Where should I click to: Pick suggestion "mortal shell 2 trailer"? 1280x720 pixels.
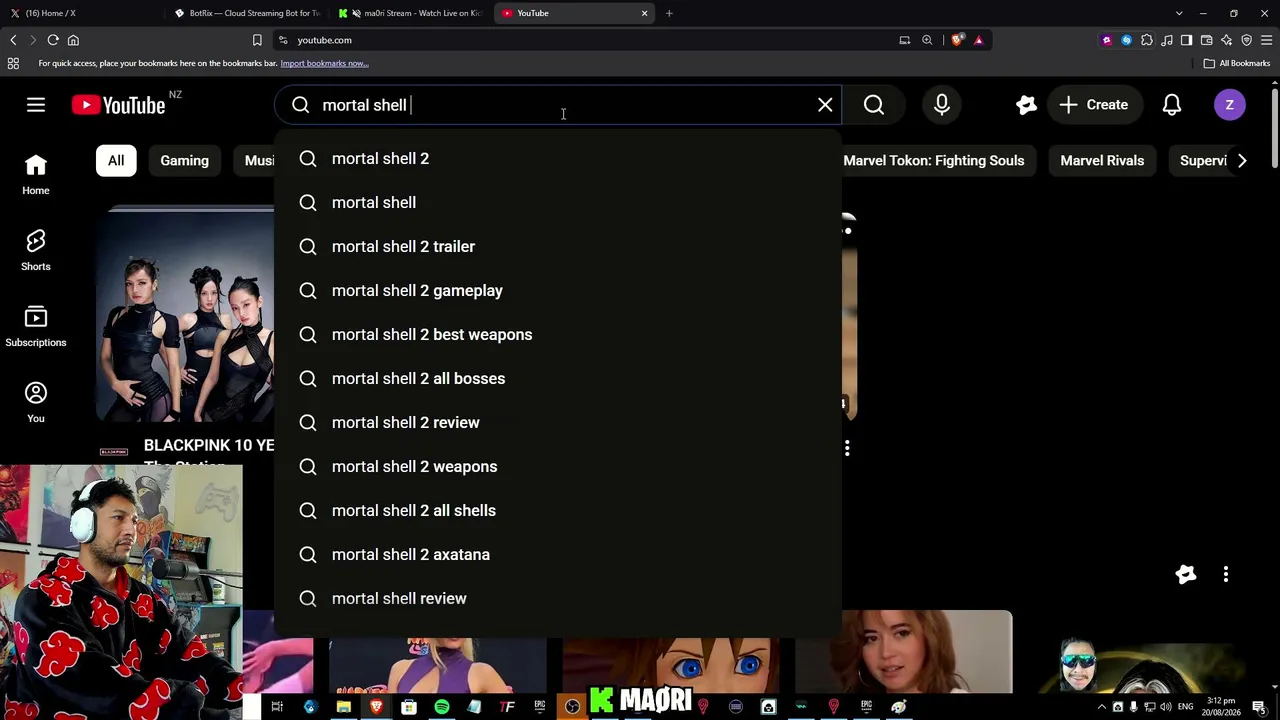pos(558,246)
